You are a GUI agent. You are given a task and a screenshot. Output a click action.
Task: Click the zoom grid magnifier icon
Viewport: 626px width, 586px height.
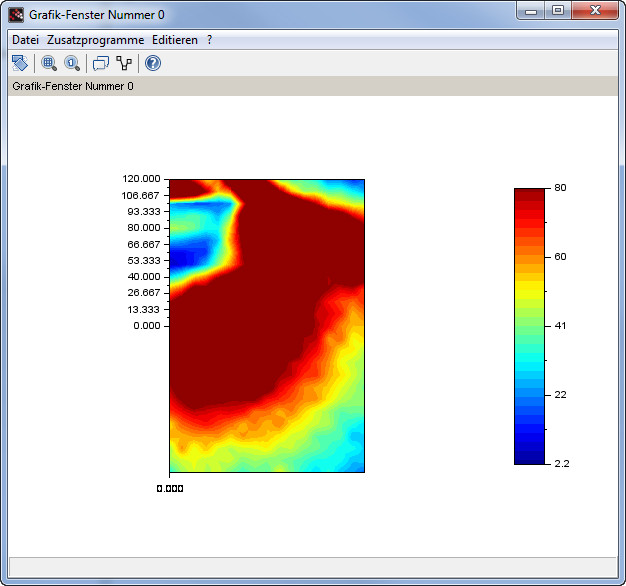pyautogui.click(x=49, y=63)
